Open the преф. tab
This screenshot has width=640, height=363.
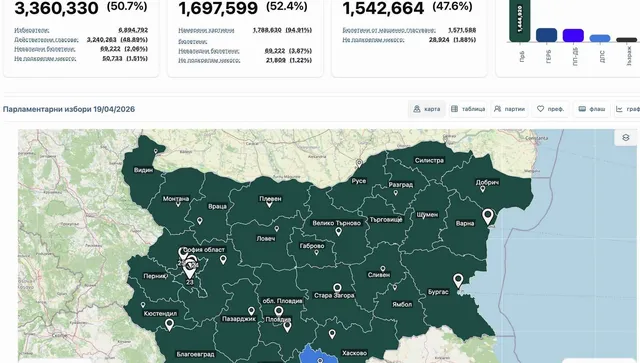click(550, 109)
